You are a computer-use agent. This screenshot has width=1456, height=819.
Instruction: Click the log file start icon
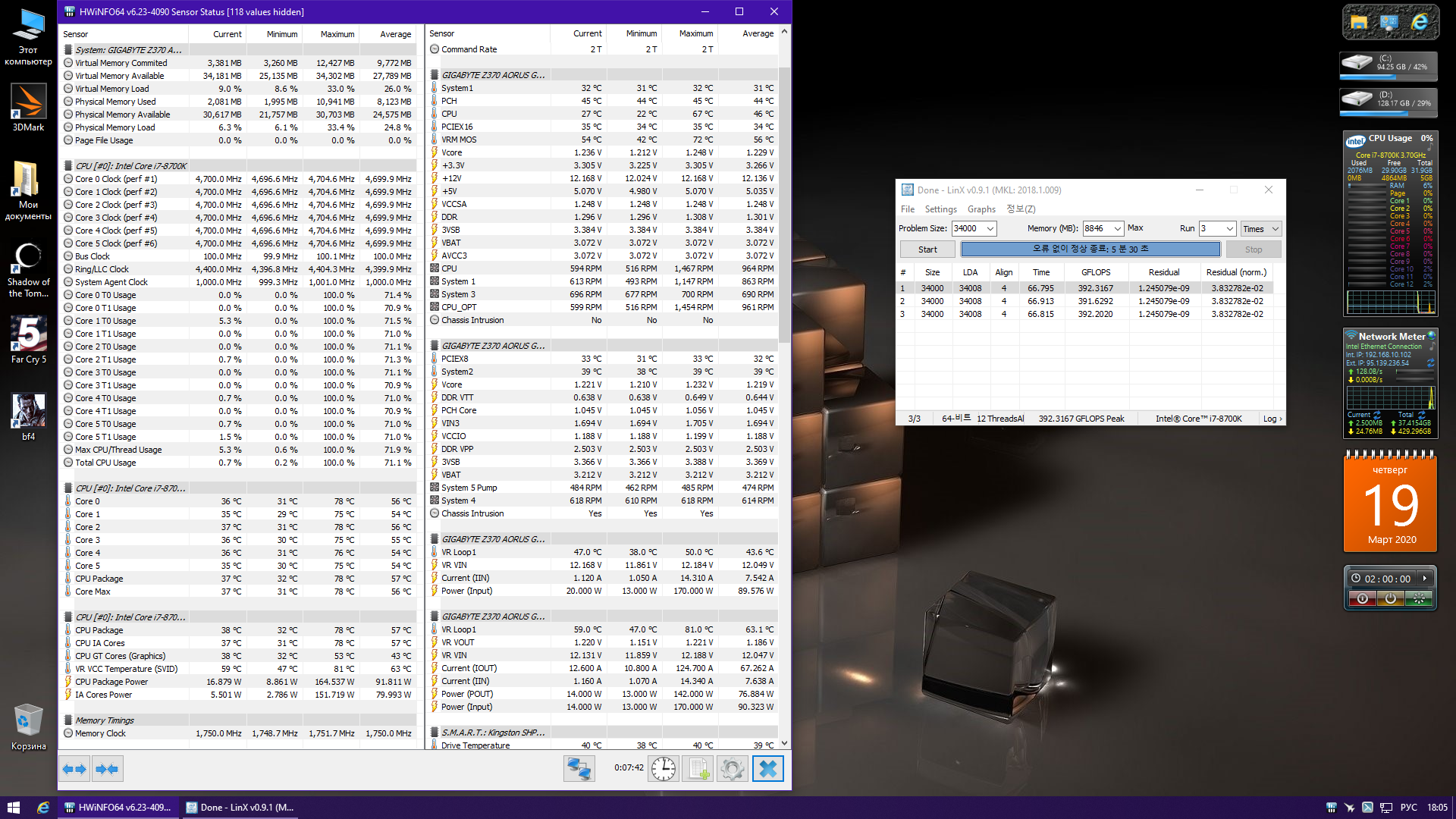[698, 768]
